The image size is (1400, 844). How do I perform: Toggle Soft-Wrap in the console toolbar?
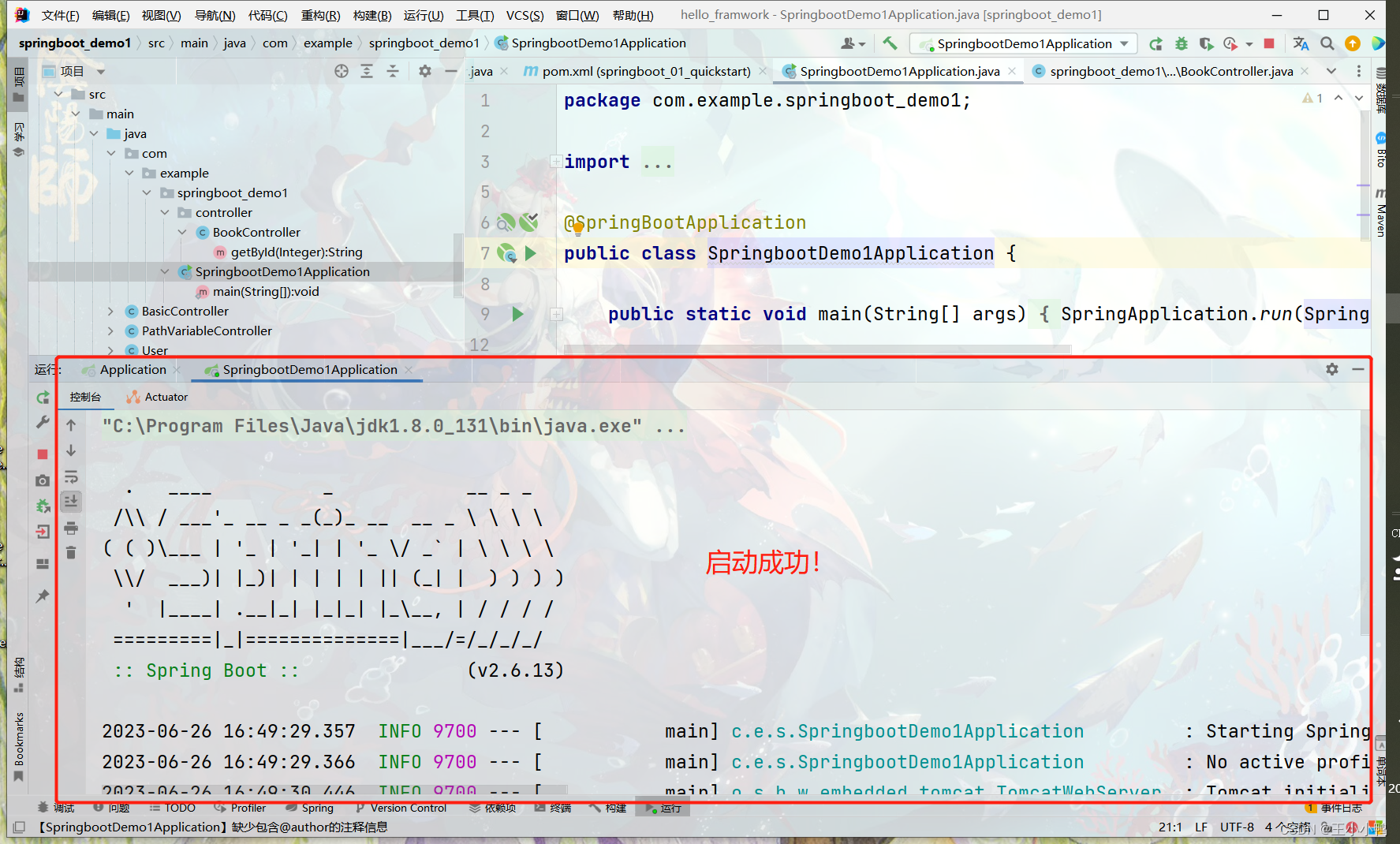pos(71,476)
